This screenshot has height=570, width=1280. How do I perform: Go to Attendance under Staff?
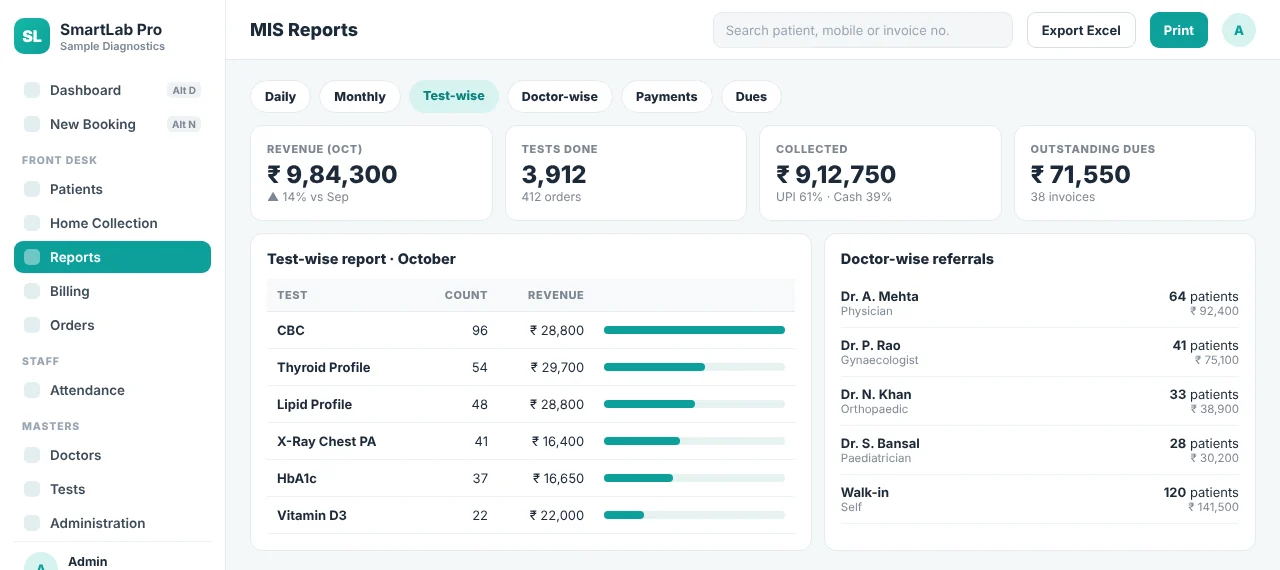112,390
